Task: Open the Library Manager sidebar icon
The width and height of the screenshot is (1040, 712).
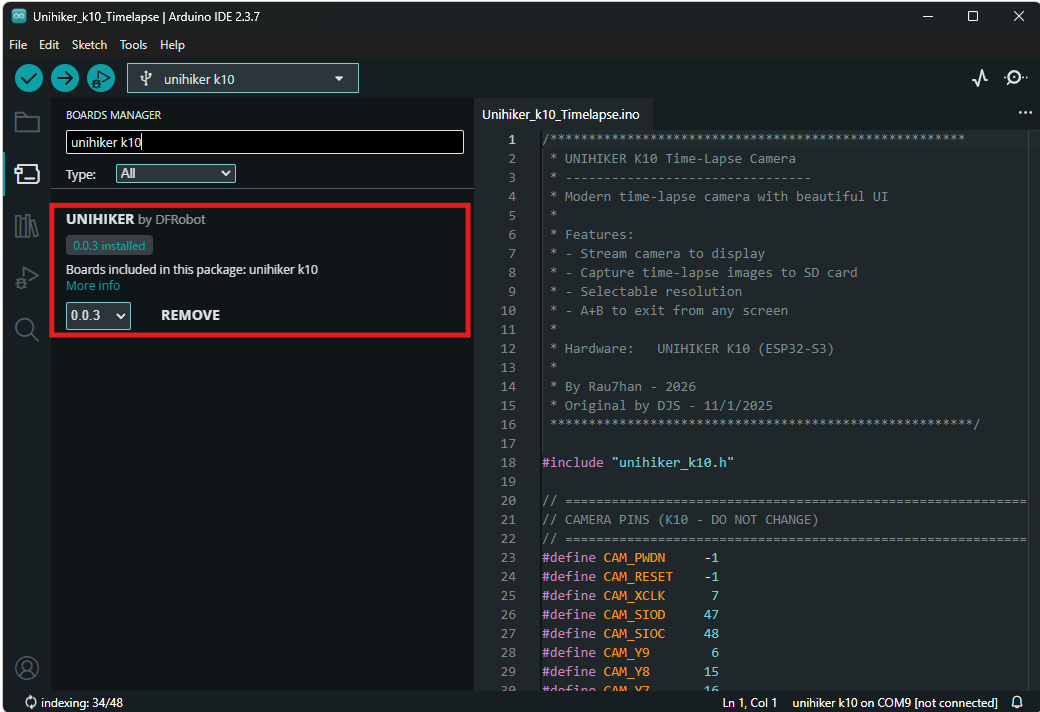Action: pos(27,226)
